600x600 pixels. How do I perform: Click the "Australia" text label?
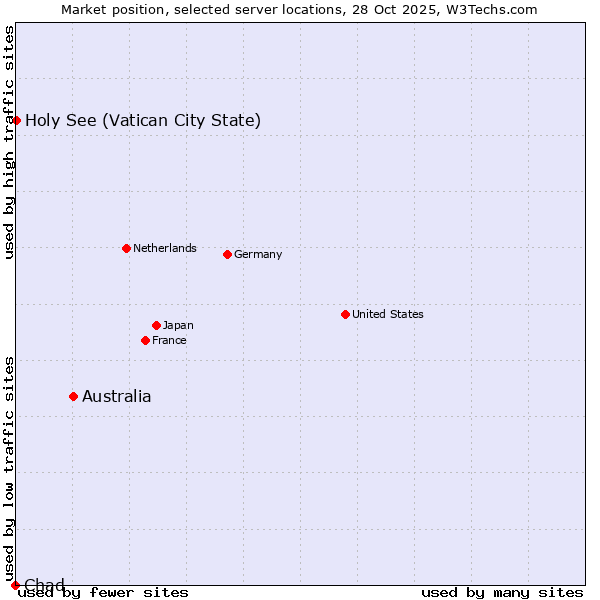point(117,397)
